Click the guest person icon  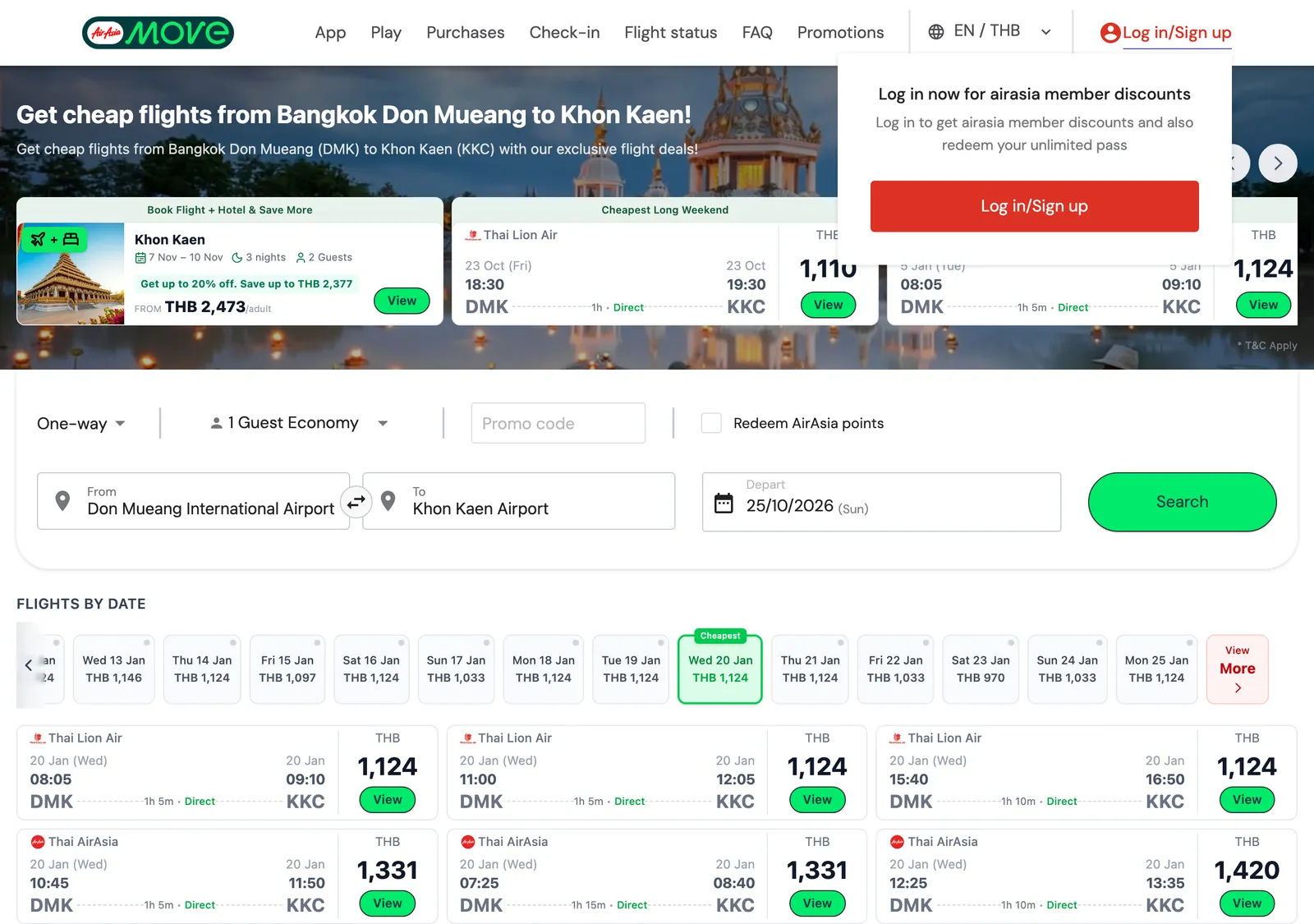pos(216,423)
